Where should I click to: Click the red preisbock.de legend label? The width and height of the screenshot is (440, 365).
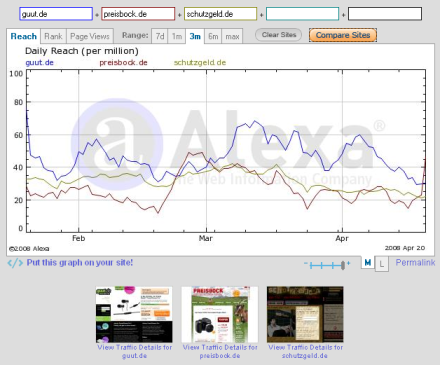(x=123, y=63)
